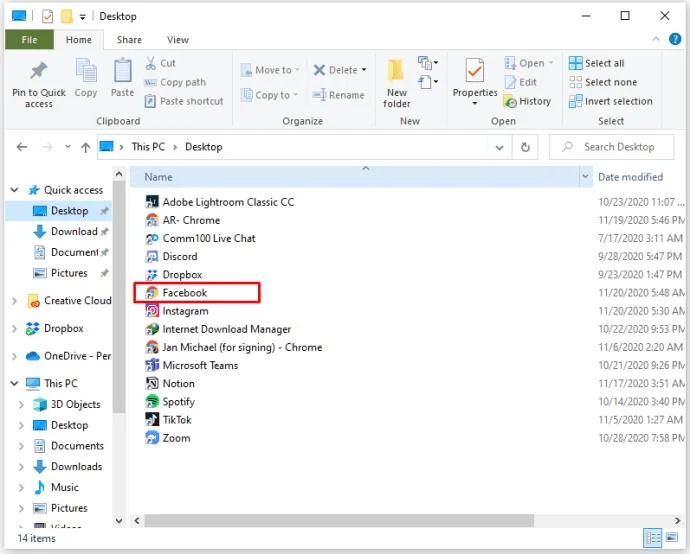This screenshot has width=690, height=554.
Task: Click Select all in ribbon
Action: pos(596,63)
